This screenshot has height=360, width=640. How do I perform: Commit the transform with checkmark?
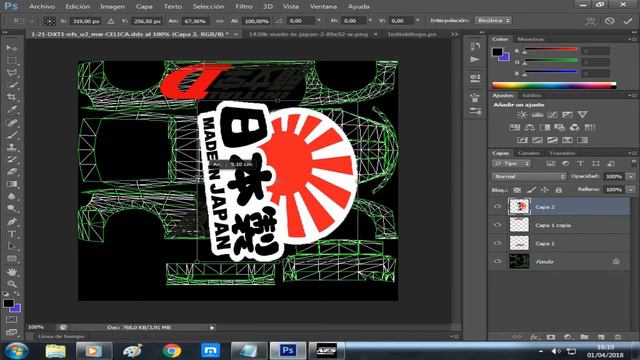628,21
